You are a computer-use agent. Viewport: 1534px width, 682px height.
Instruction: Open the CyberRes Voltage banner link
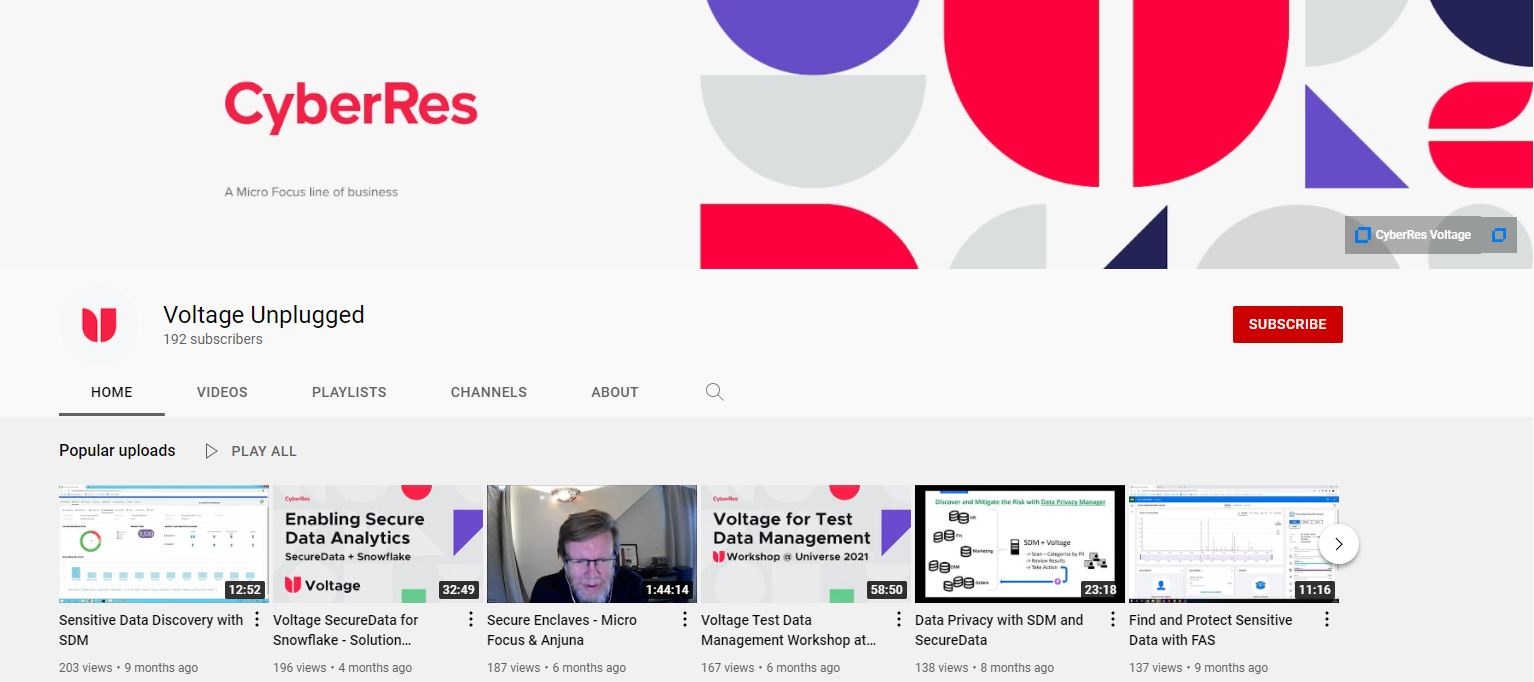click(1422, 235)
